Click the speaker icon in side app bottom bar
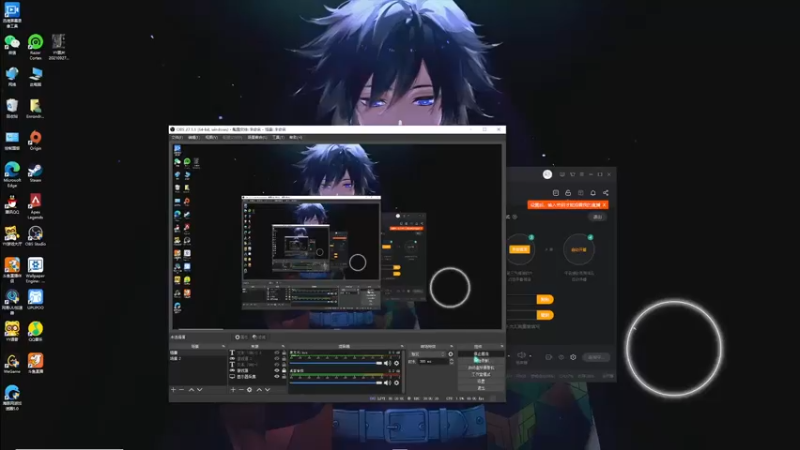 click(x=521, y=355)
